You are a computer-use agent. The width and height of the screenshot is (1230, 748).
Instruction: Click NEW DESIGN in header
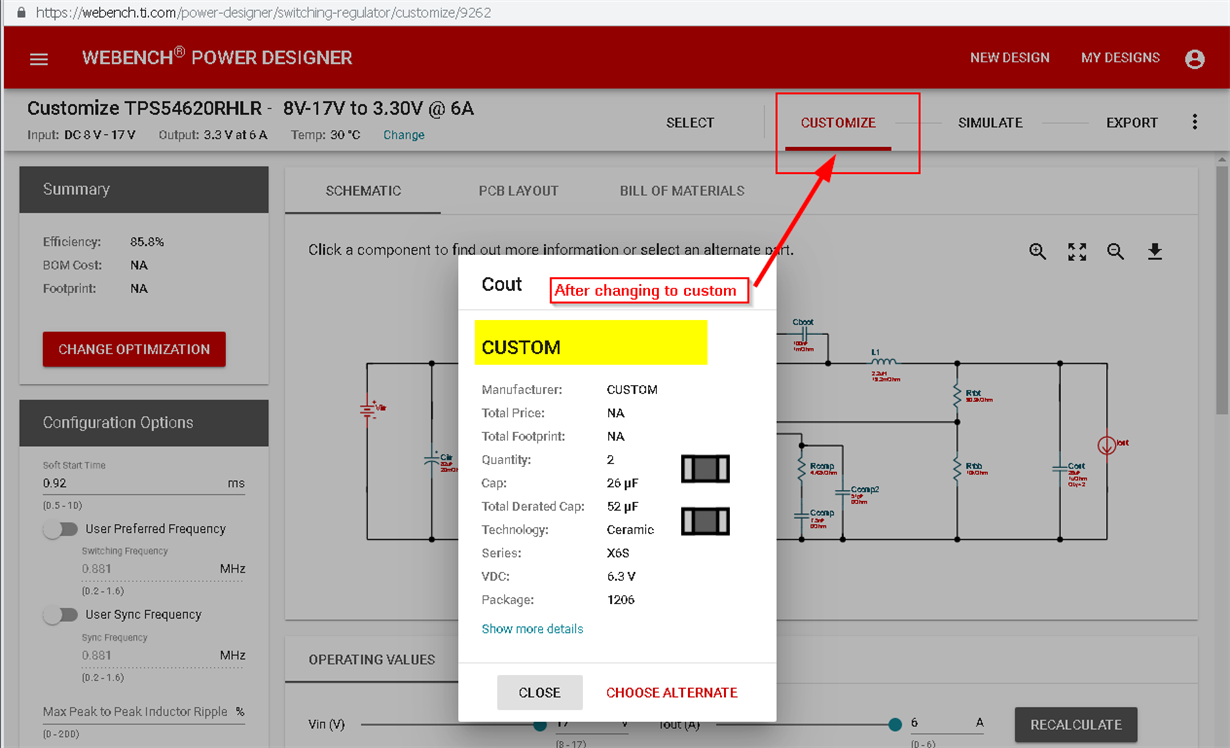coord(1010,58)
